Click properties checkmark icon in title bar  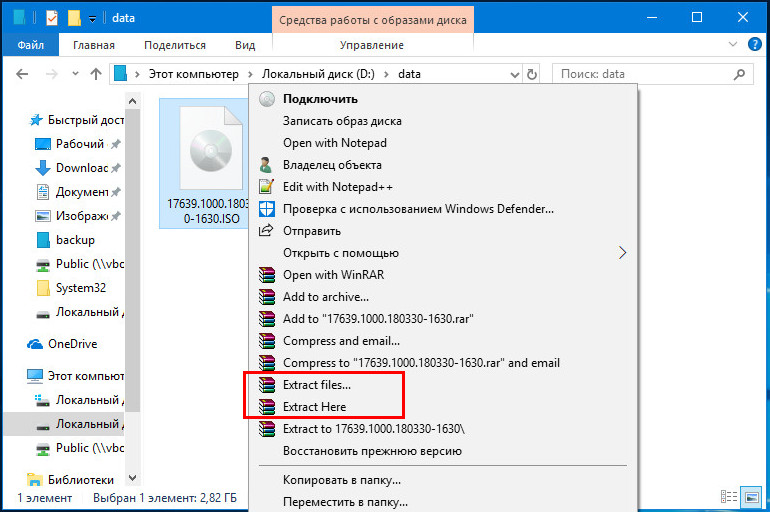(x=52, y=18)
